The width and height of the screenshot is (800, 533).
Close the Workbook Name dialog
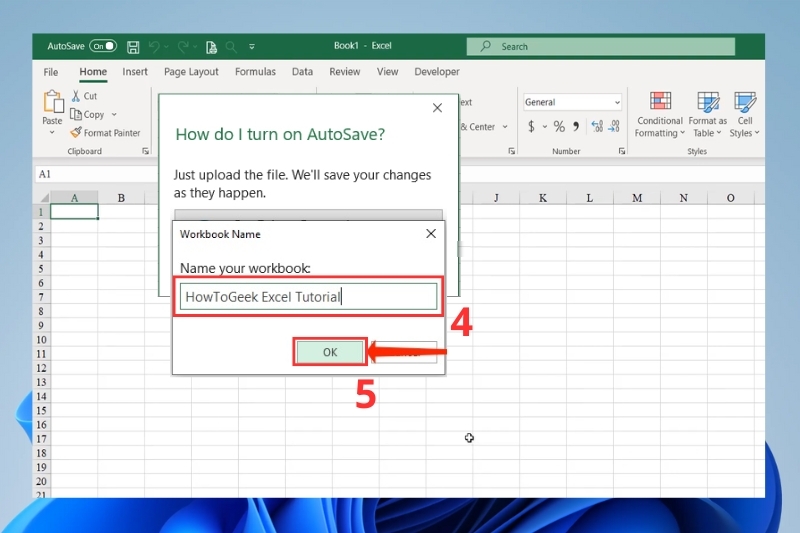(x=431, y=234)
